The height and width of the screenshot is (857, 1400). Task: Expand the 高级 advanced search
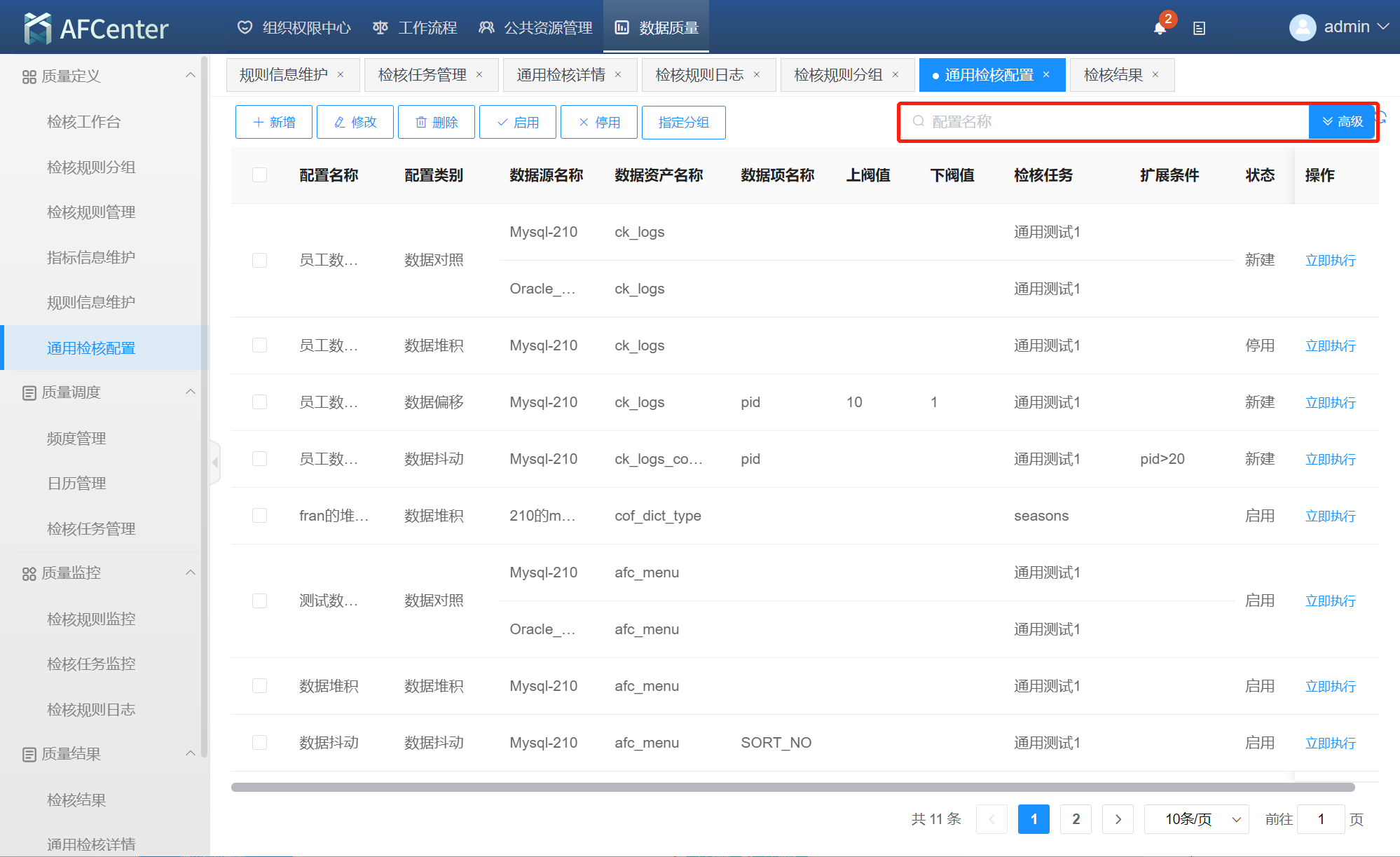(x=1342, y=122)
